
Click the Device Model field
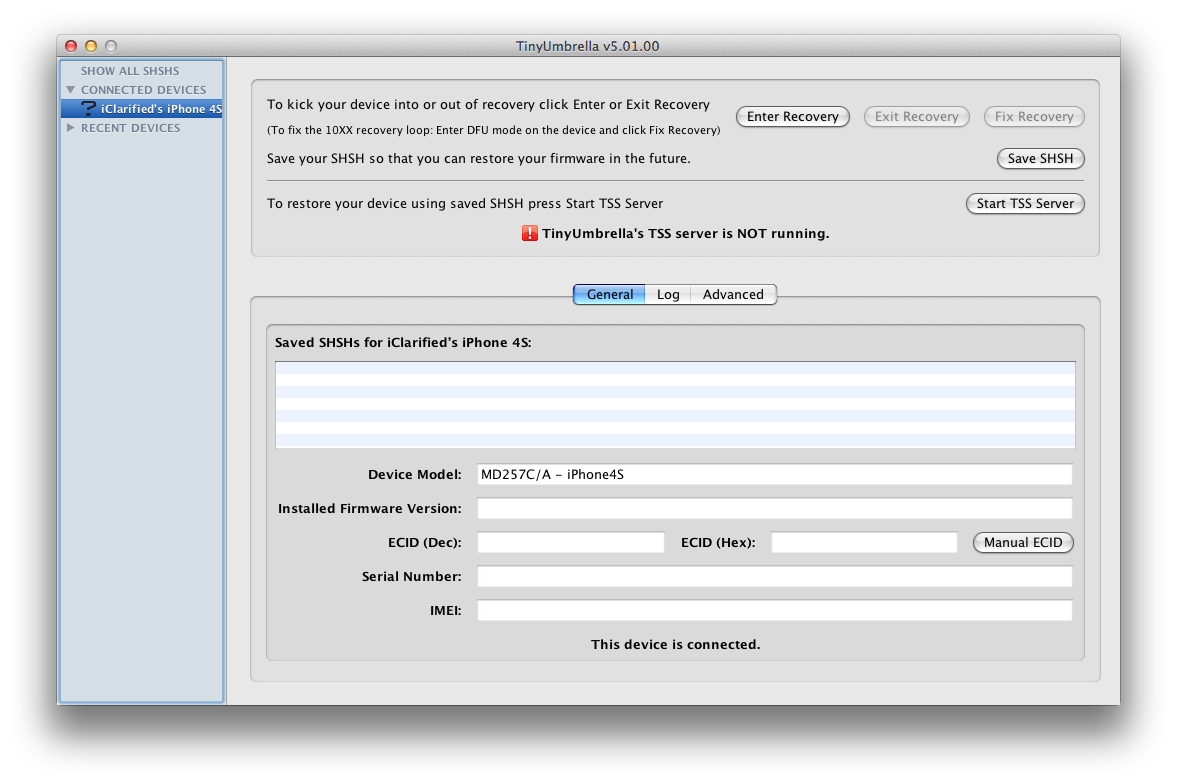(774, 475)
